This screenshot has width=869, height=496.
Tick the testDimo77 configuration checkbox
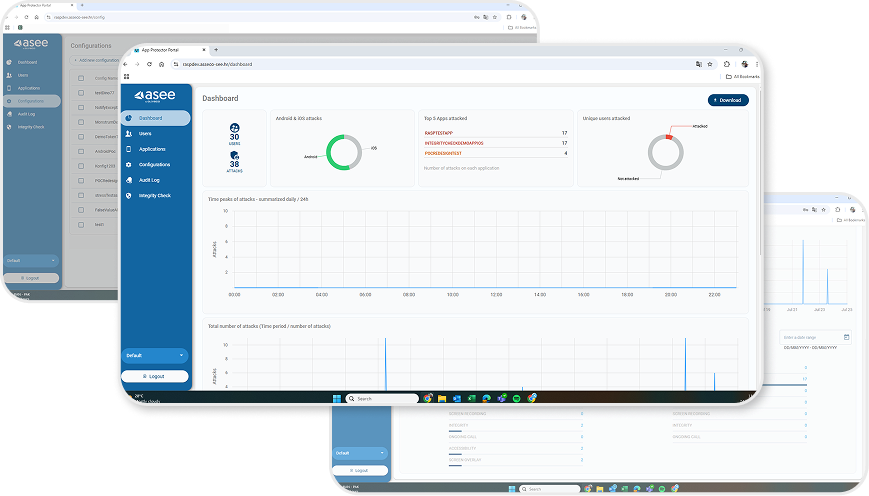(80, 92)
